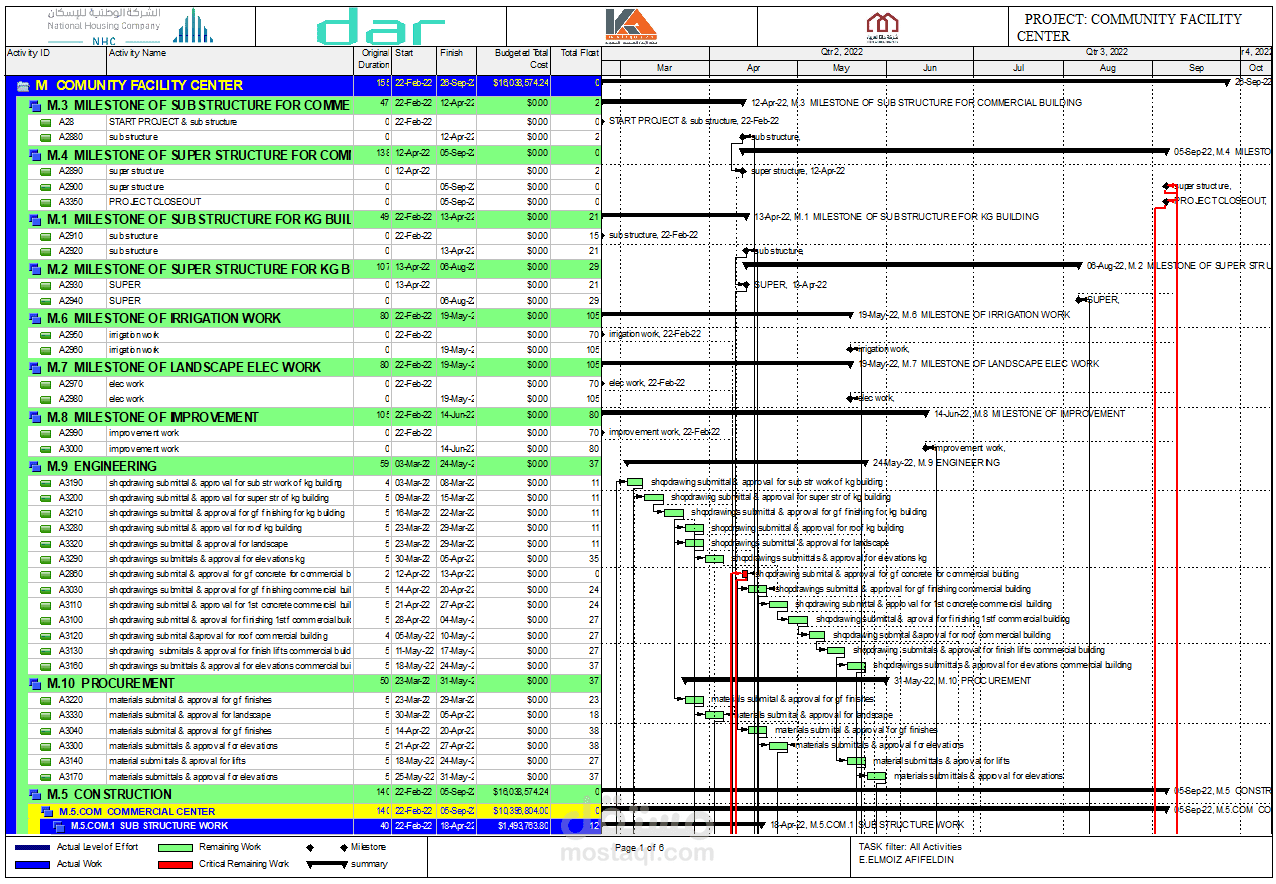Collapse the M.5.COM.1 SUB STRUCTURE WORK band
Screen dimensions: 1276x884
pos(58,827)
